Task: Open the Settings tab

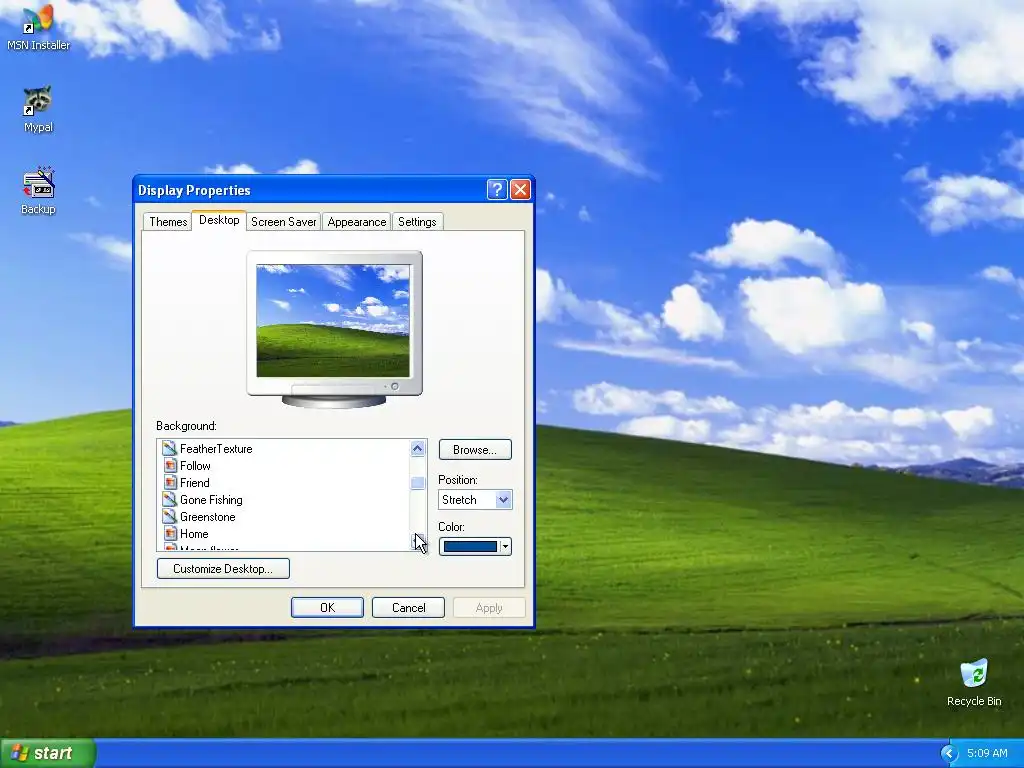Action: 417,221
